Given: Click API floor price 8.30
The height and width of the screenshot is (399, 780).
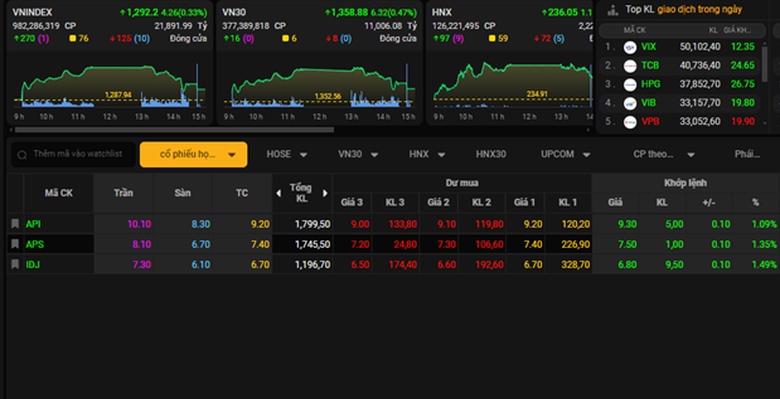Looking at the screenshot, I should coord(201,224).
